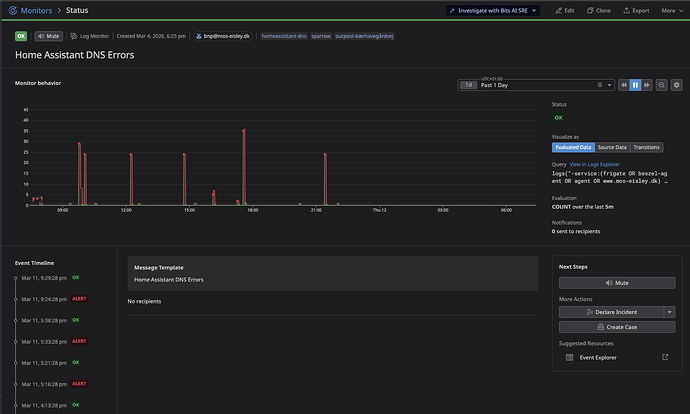
Task: Click the tallest spike near 18:00
Action: coord(244,167)
